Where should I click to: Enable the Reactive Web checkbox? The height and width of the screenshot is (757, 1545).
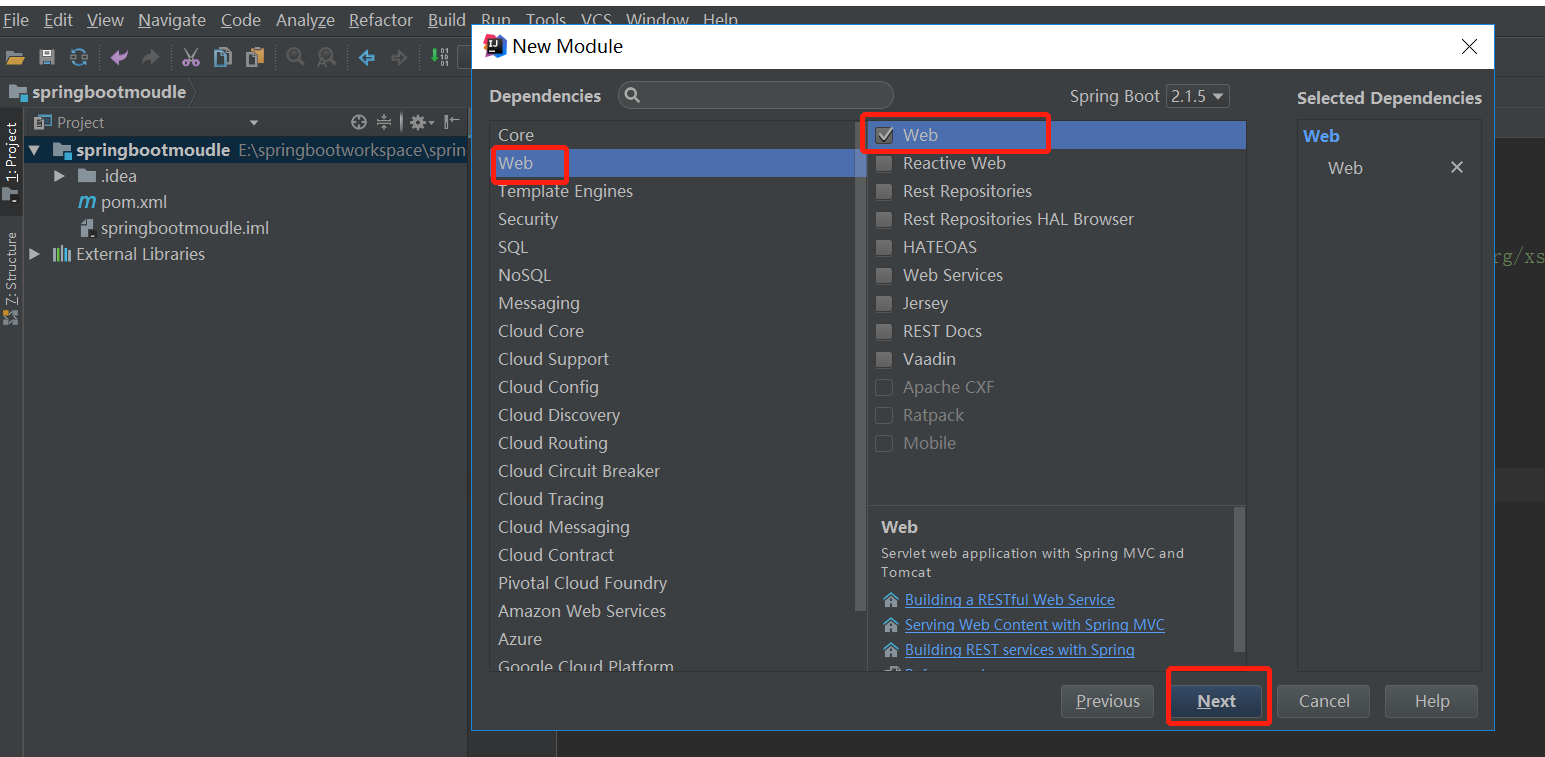pyautogui.click(x=884, y=163)
